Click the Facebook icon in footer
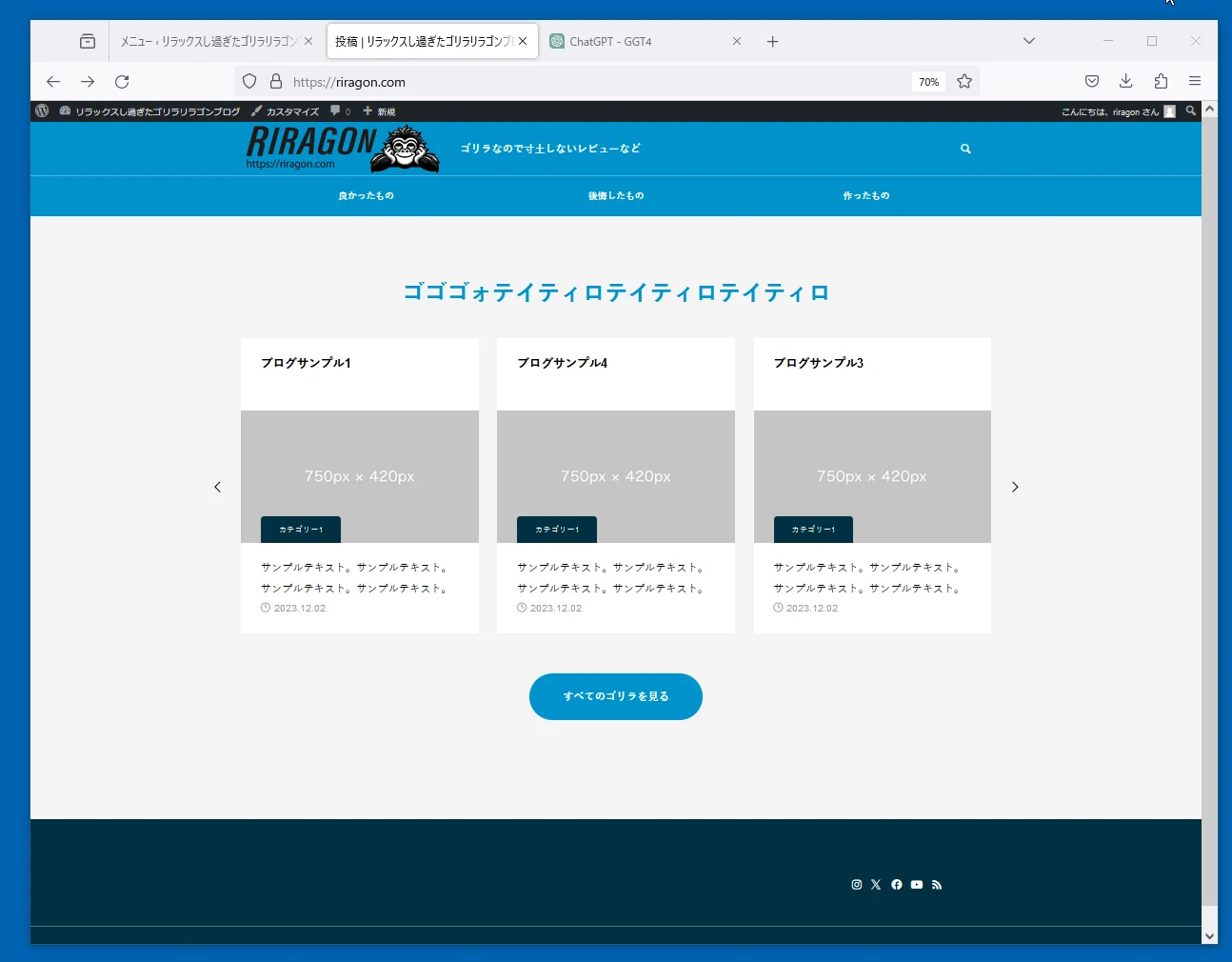The height and width of the screenshot is (962, 1232). [x=896, y=885]
